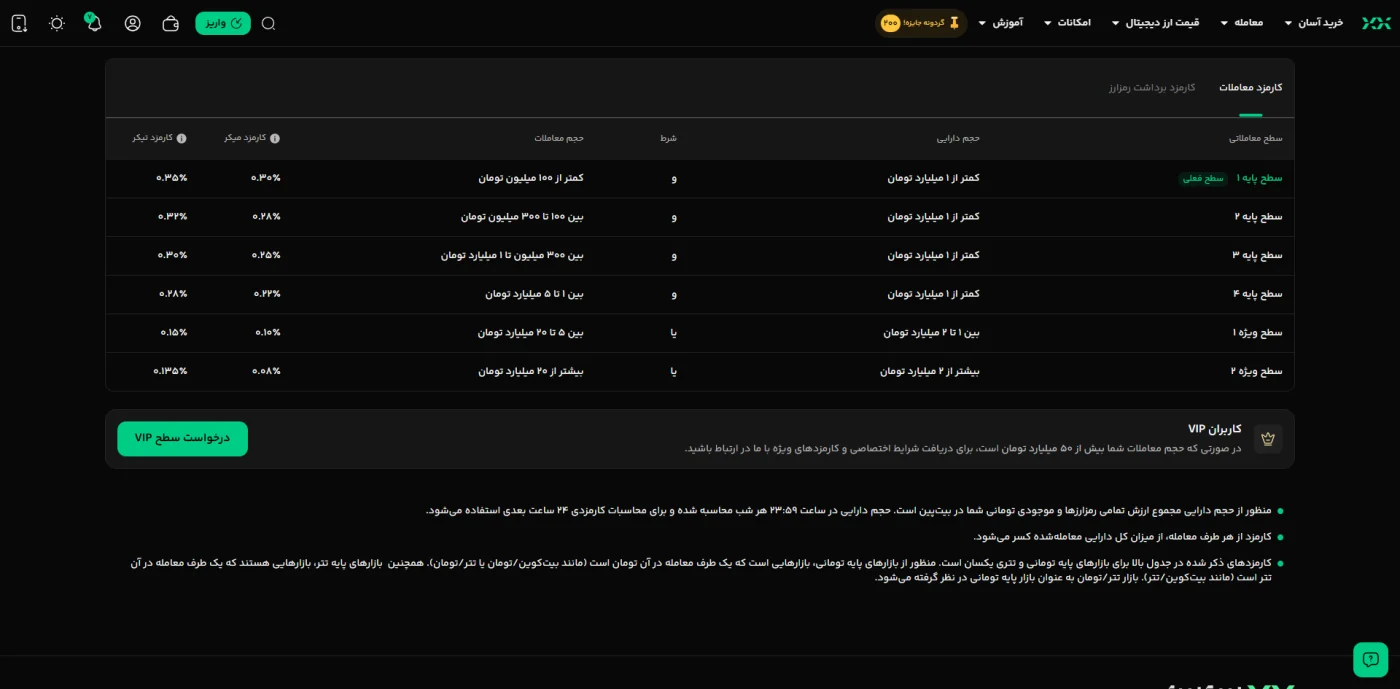Click the یا condition in سطح ویژه ۱ row

(x=673, y=332)
